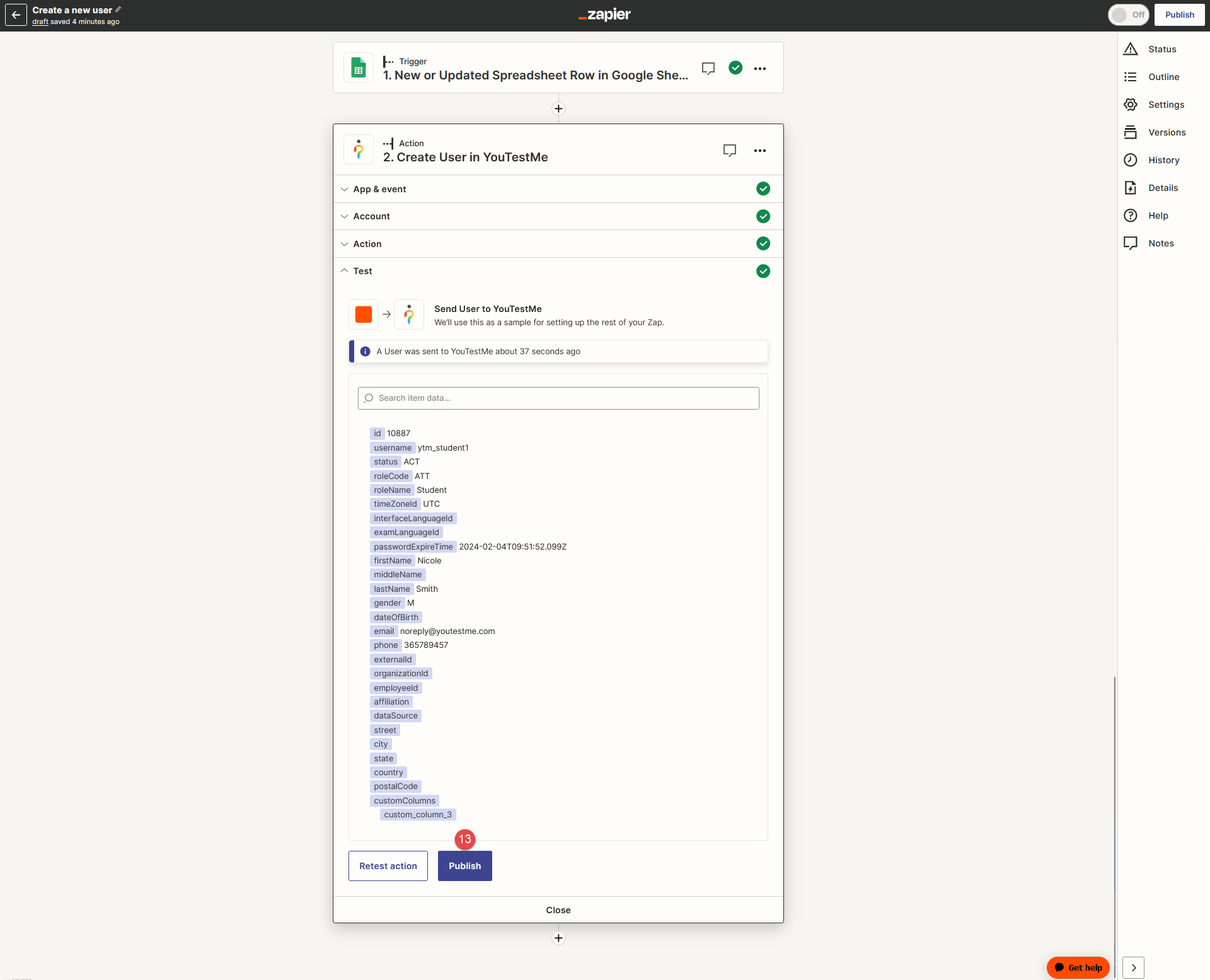Click the top-right Publish button
Screen dimensions: 1210x980
click(x=1179, y=14)
